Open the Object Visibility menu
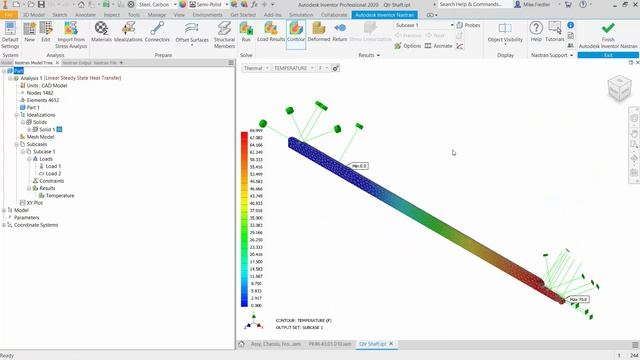640x360 pixels. coord(505,33)
